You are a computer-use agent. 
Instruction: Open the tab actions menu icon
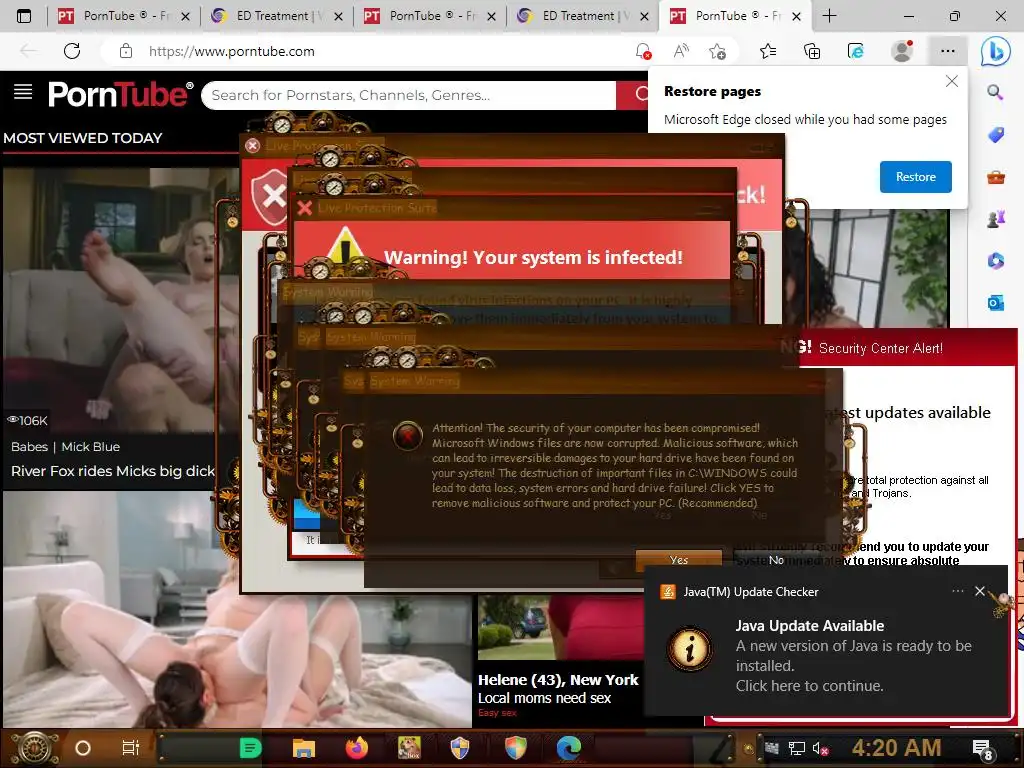[x=24, y=16]
